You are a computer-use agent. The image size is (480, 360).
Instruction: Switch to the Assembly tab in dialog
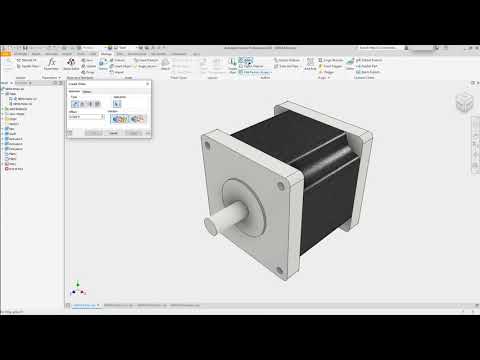pos(74,91)
